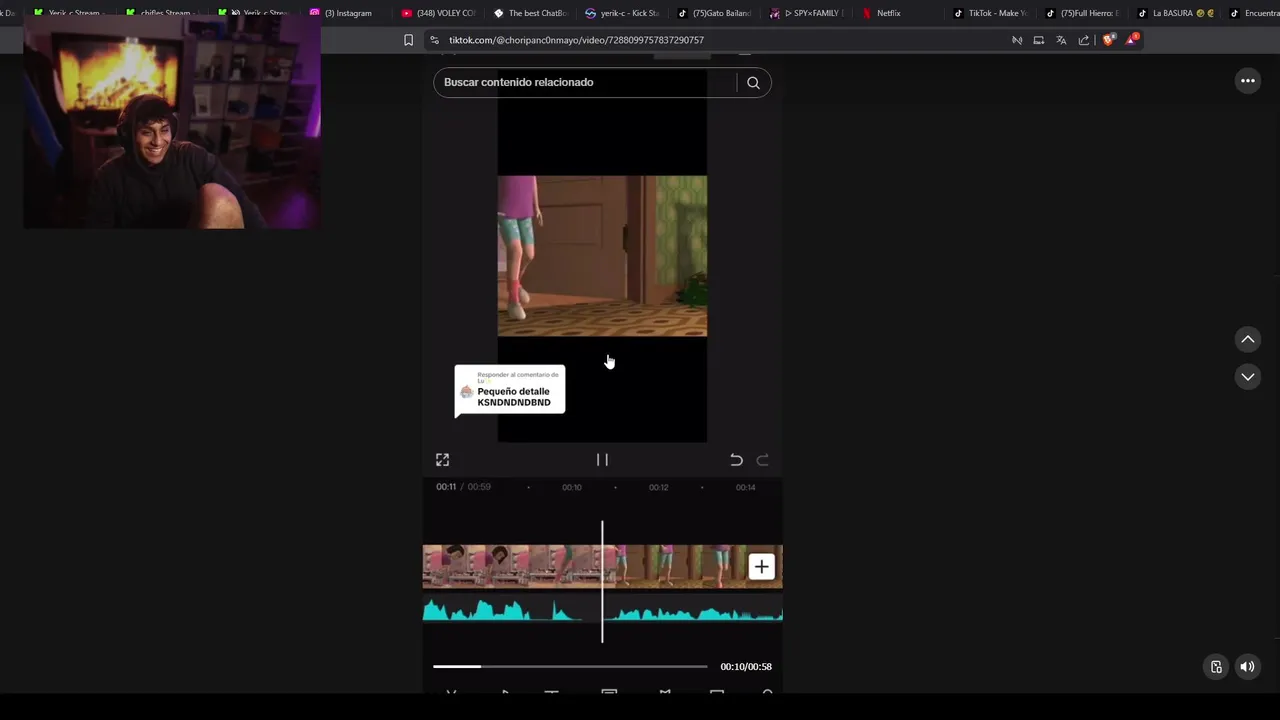Image resolution: width=1280 pixels, height=720 pixels.
Task: Click the 'Pequeño detalle' comment reply sticker
Action: [510, 391]
